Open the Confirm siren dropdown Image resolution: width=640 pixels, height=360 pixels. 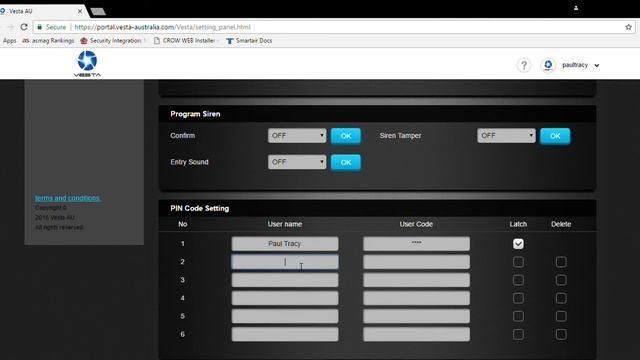[297, 136]
